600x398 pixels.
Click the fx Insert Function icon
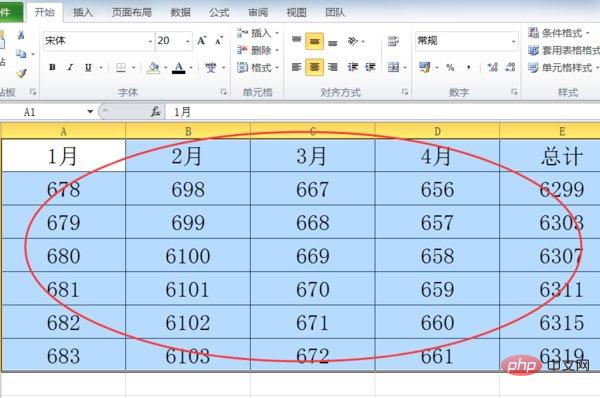pyautogui.click(x=155, y=112)
